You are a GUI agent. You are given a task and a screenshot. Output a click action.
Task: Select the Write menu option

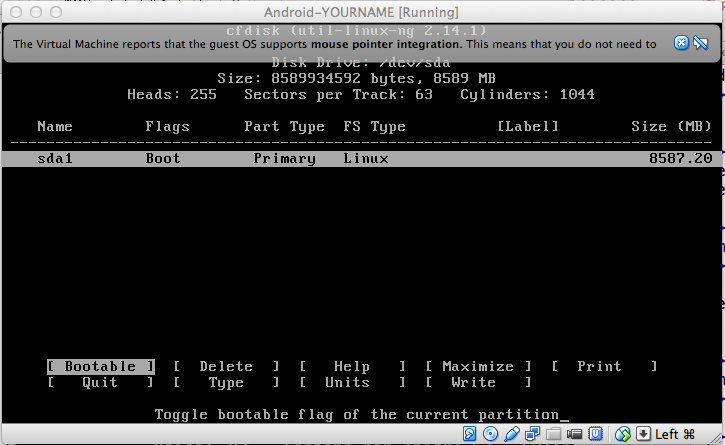coord(478,383)
